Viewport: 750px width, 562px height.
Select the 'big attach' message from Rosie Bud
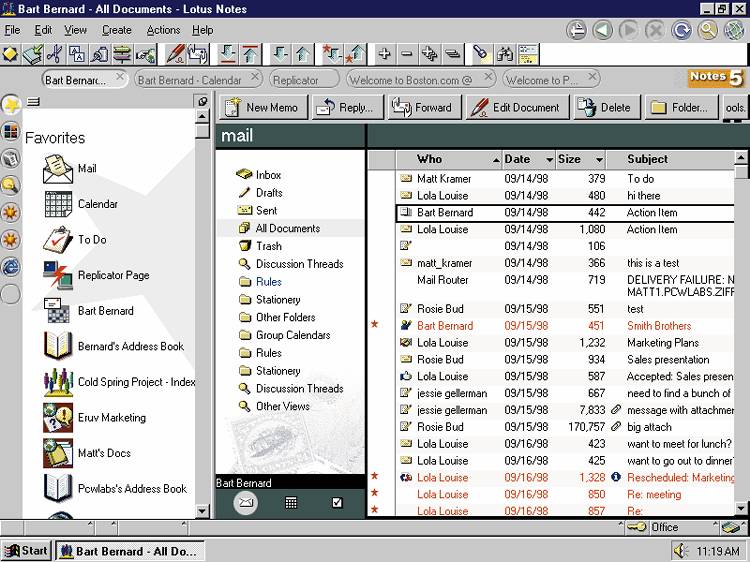click(552, 427)
